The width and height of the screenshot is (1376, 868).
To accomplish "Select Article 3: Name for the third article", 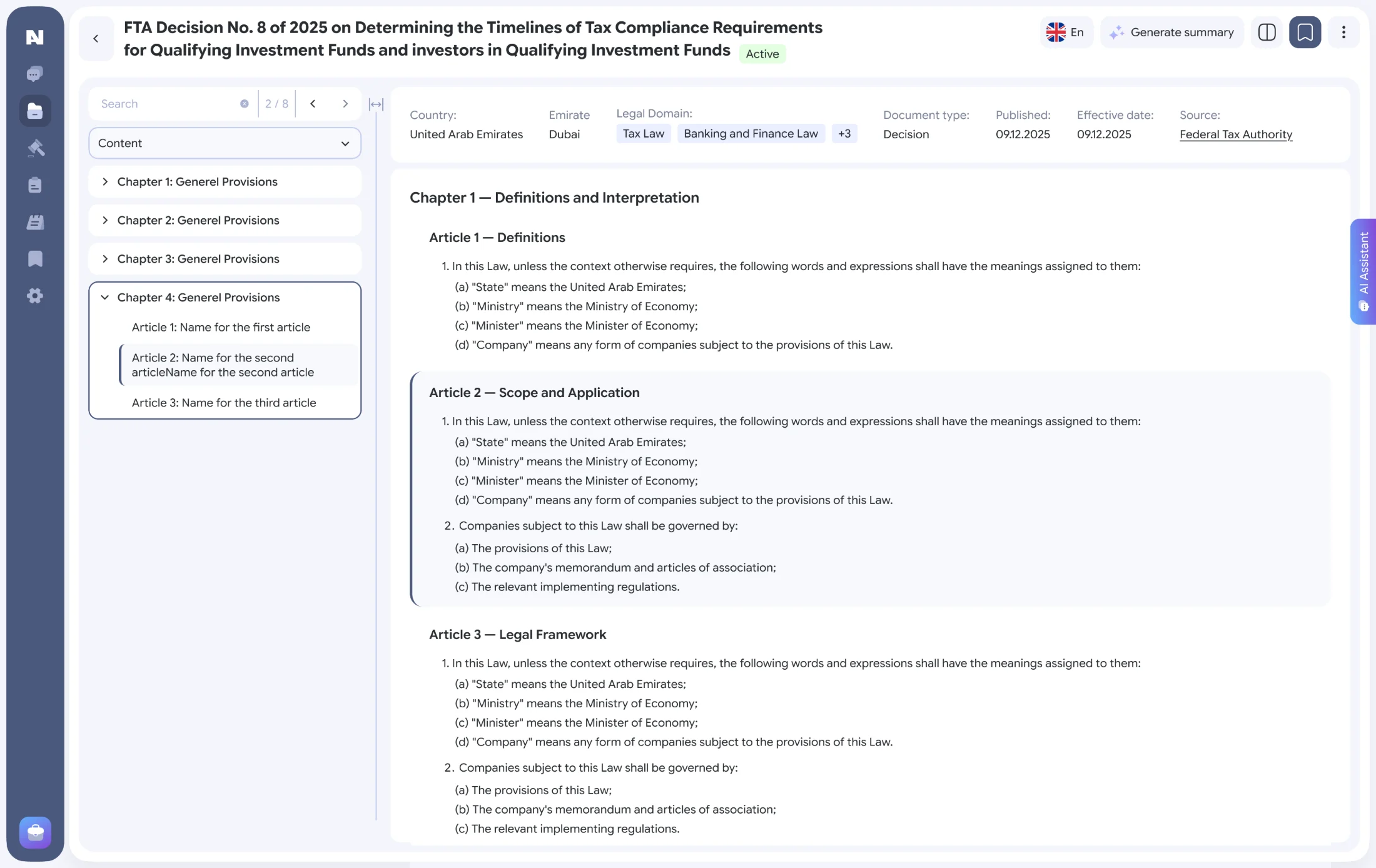I will [x=224, y=403].
